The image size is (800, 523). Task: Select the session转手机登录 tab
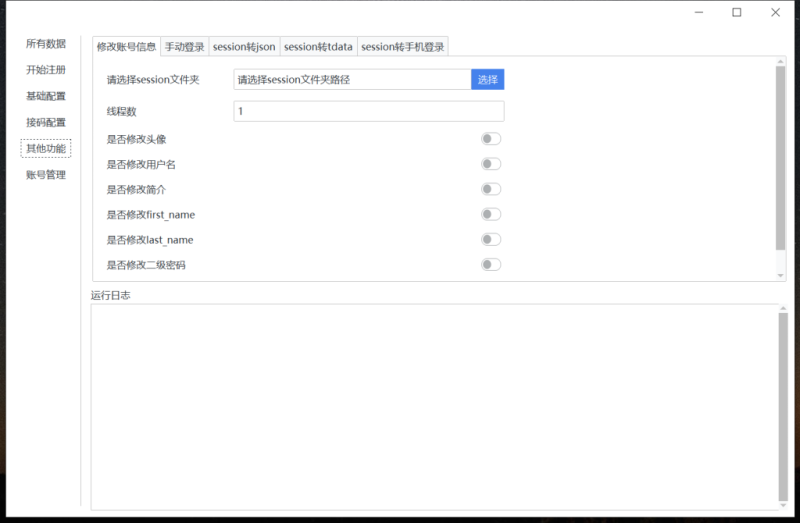[402, 47]
